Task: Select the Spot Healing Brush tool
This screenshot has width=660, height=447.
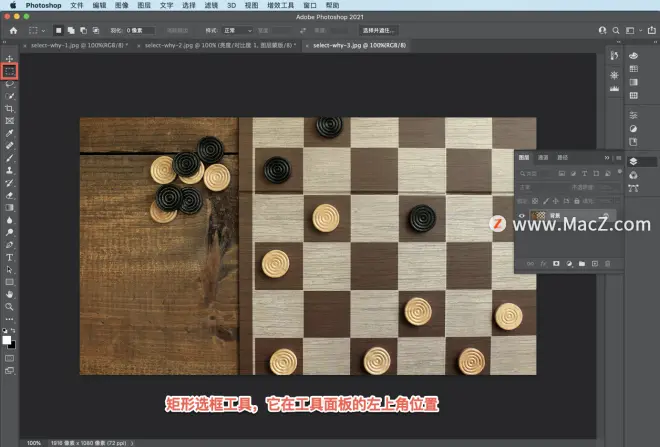Action: tap(9, 146)
